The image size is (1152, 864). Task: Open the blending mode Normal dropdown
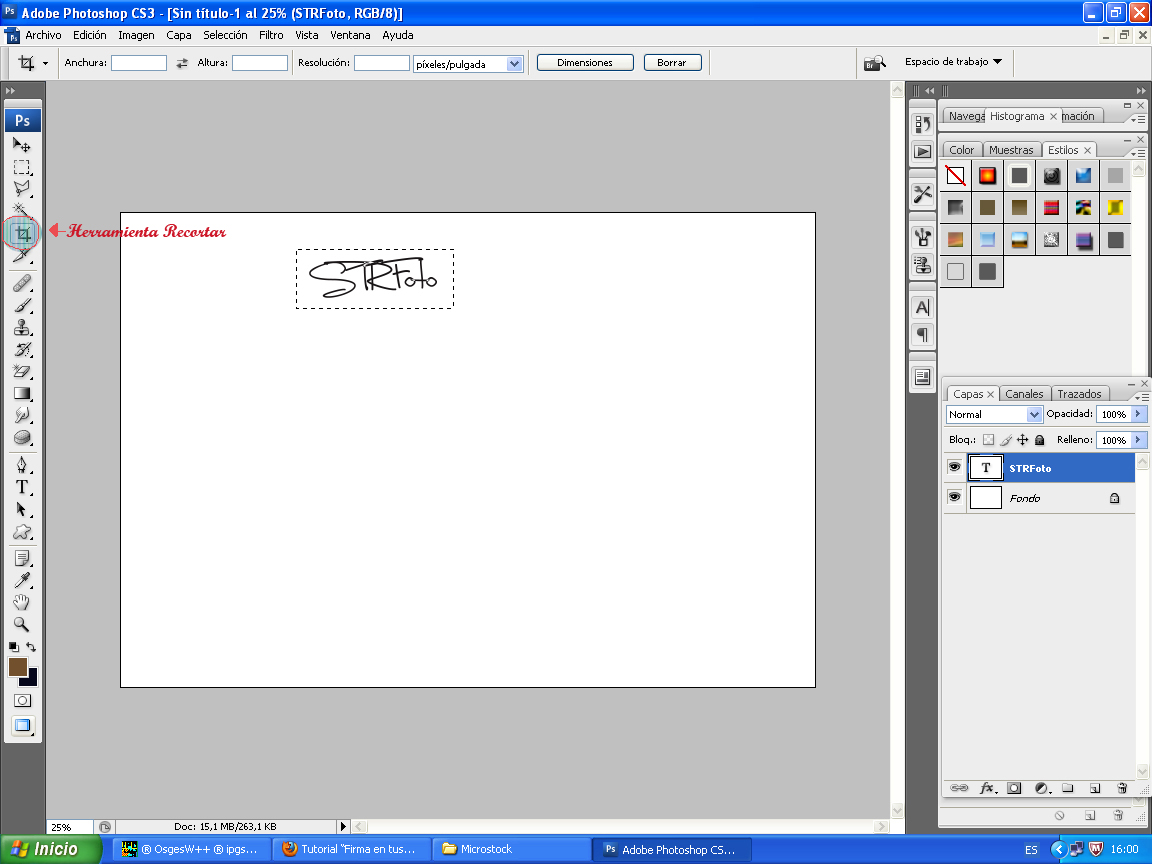1034,414
